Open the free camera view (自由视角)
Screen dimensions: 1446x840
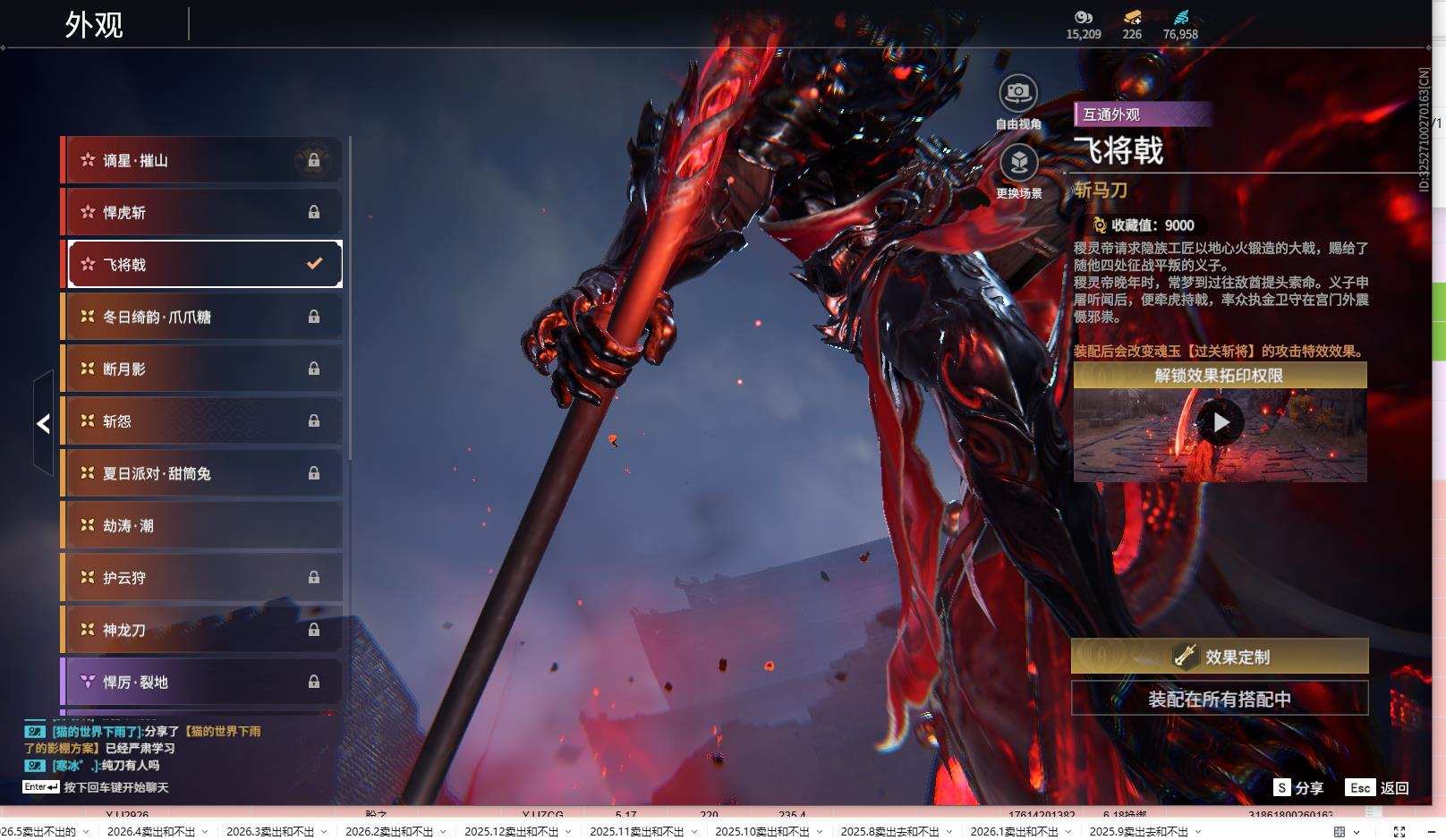coord(1018,92)
